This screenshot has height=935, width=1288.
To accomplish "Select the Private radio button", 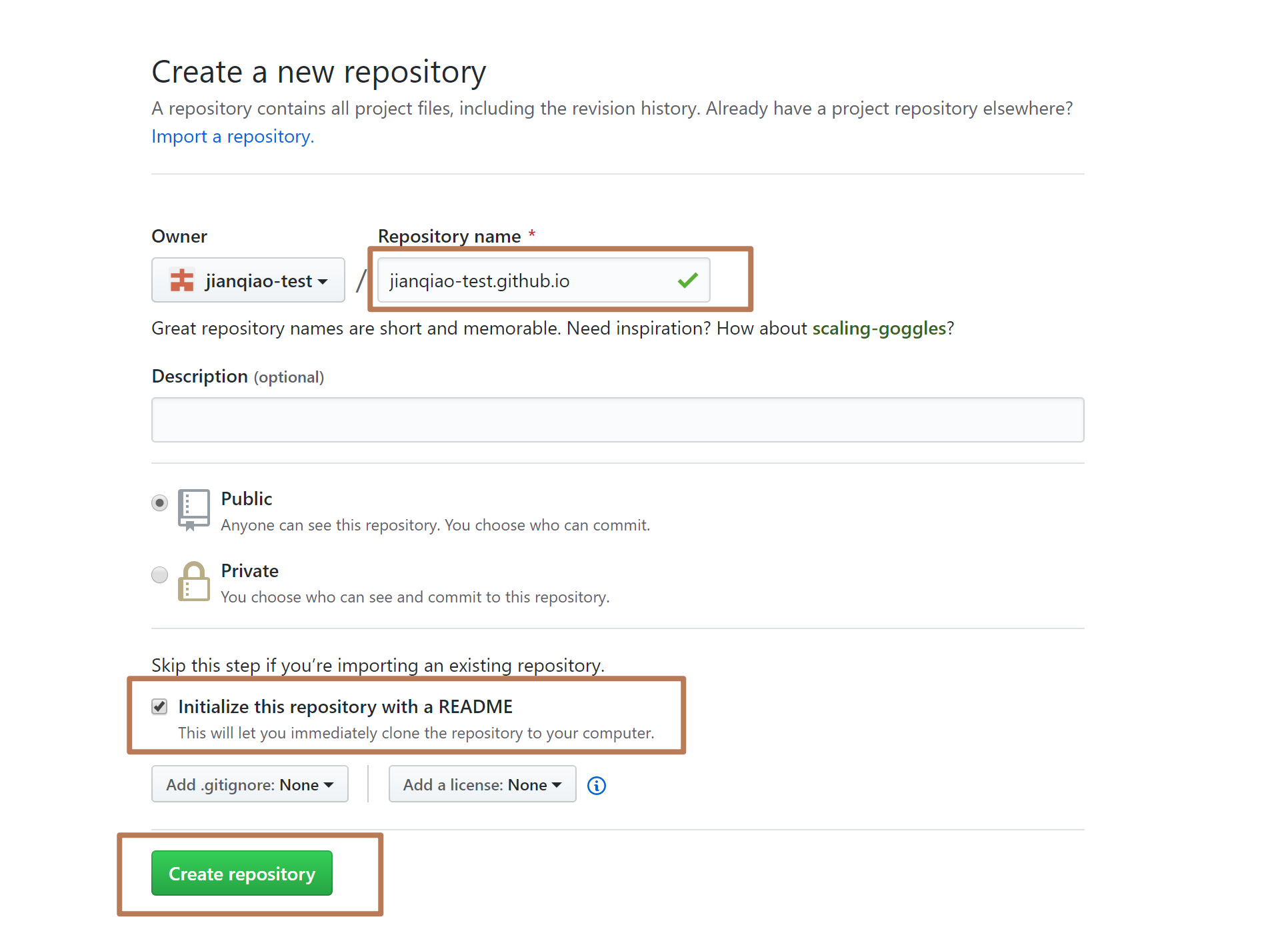I will point(159,574).
